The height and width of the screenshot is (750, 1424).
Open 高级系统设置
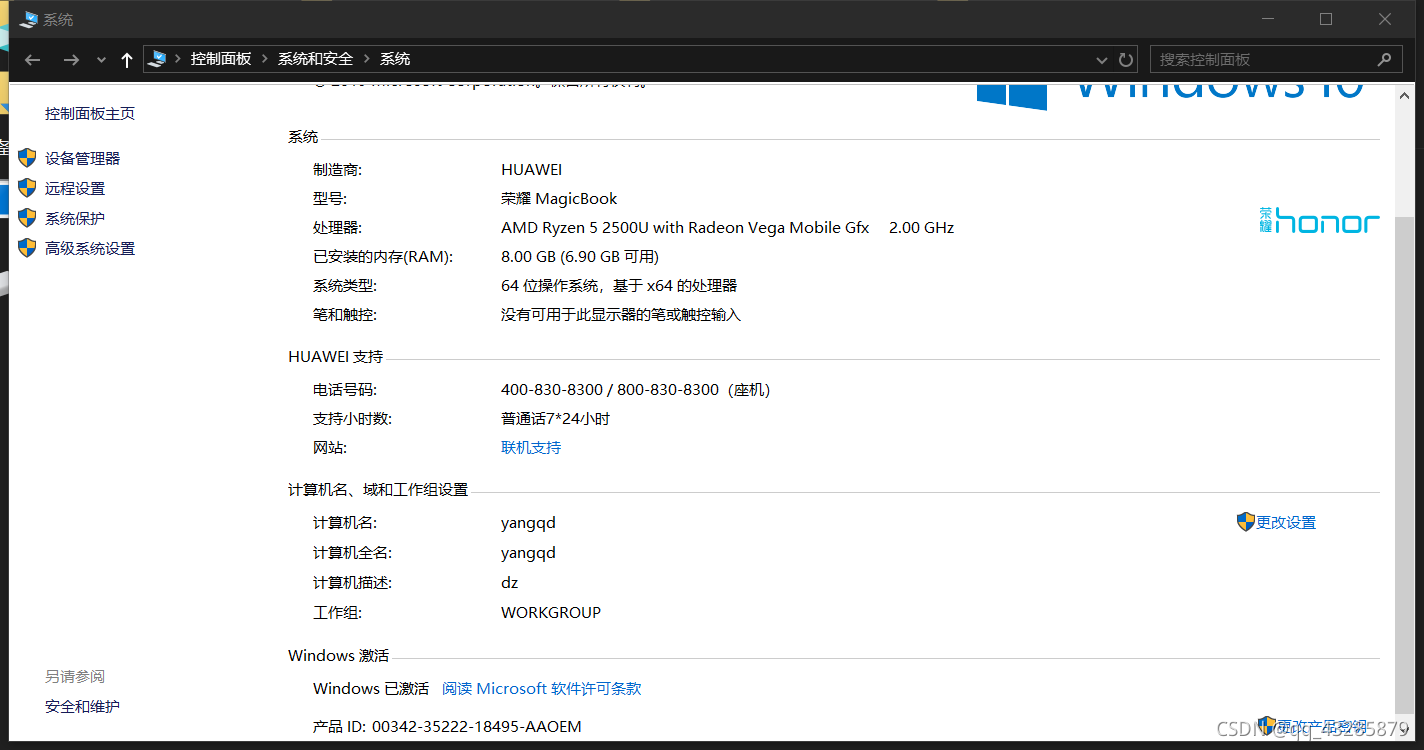point(90,249)
